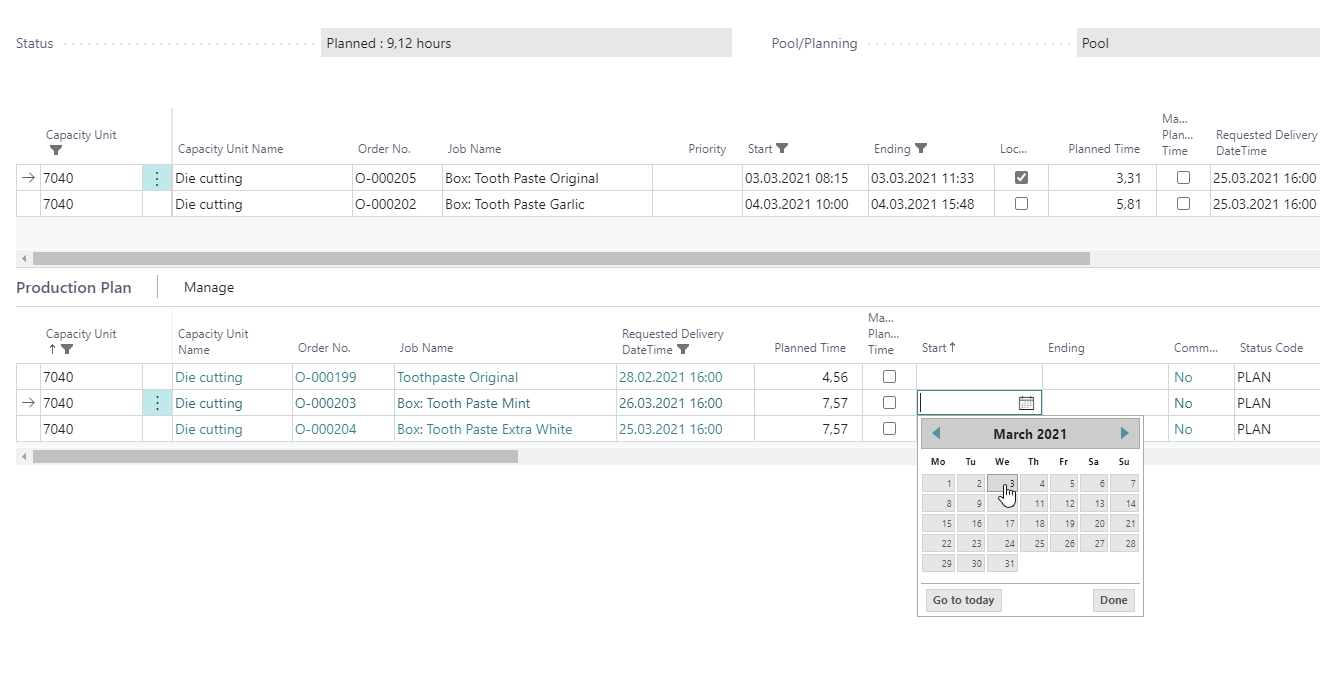
Task: Toggle Manual Planned Time for Box: Tooth Paste Mint
Action: click(889, 402)
